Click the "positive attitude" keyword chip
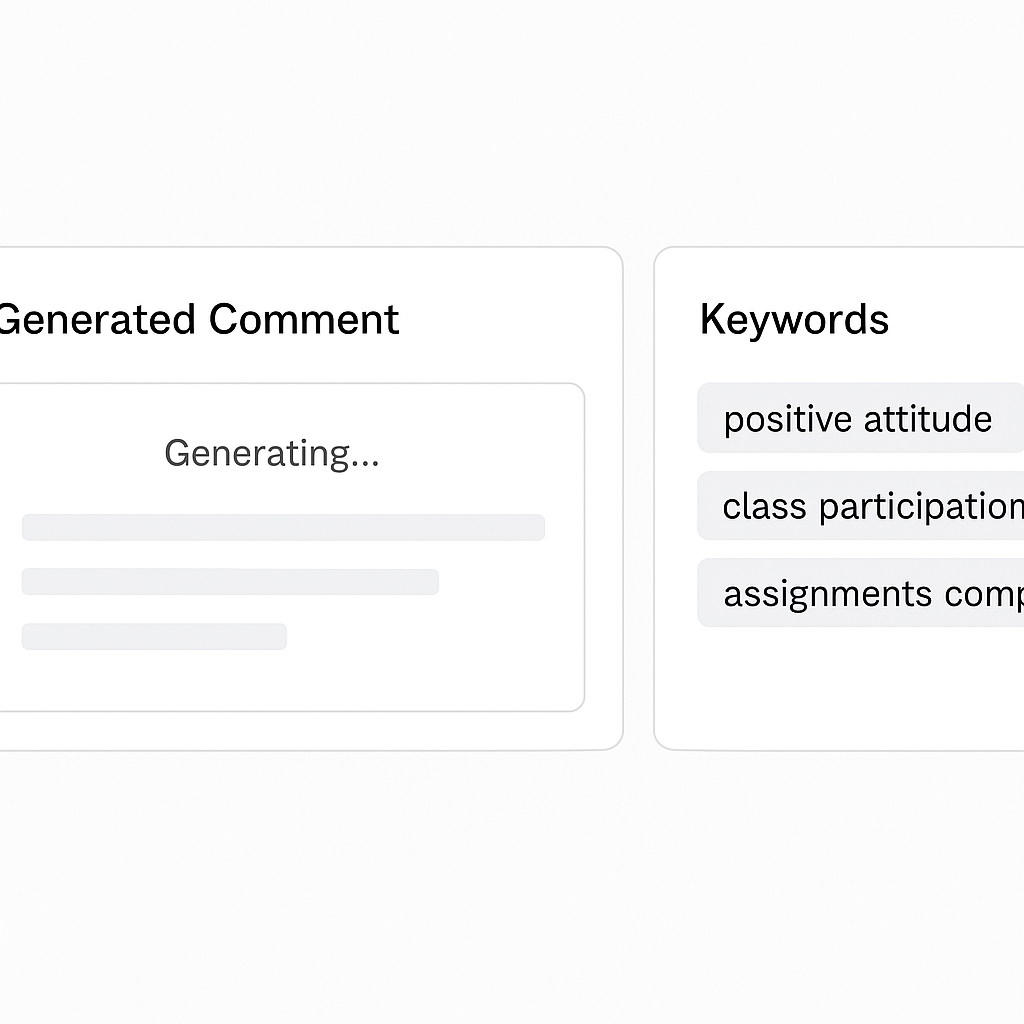Image resolution: width=1024 pixels, height=1024 pixels. click(858, 418)
